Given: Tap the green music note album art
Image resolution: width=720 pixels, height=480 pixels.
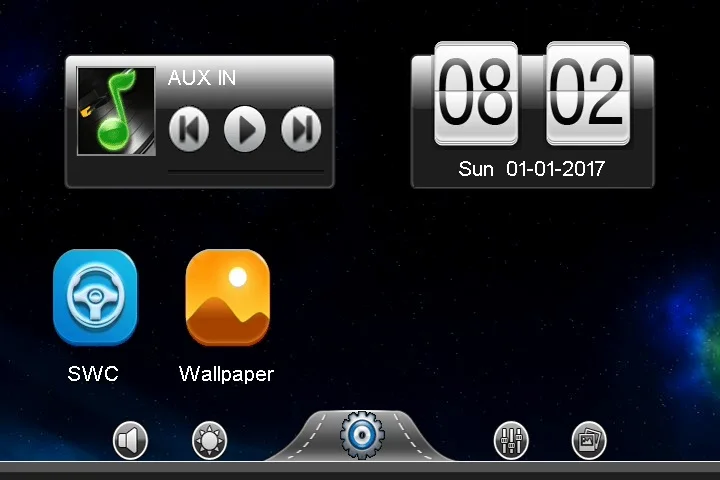Looking at the screenshot, I should click(x=116, y=111).
